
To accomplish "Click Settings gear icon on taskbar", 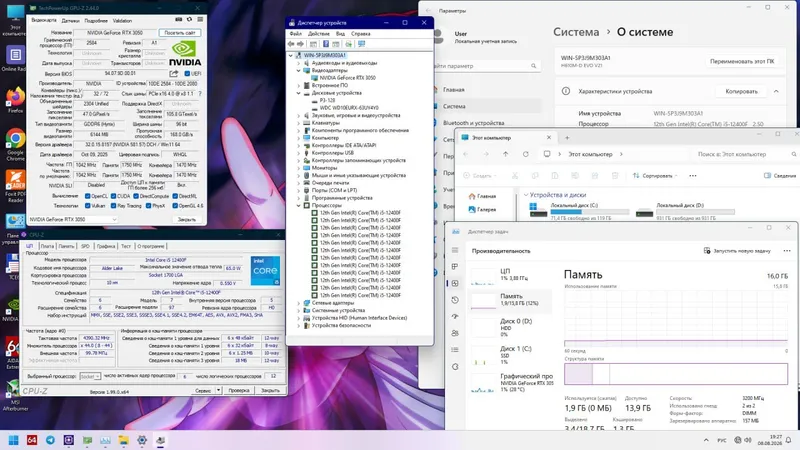I will tap(142, 440).
